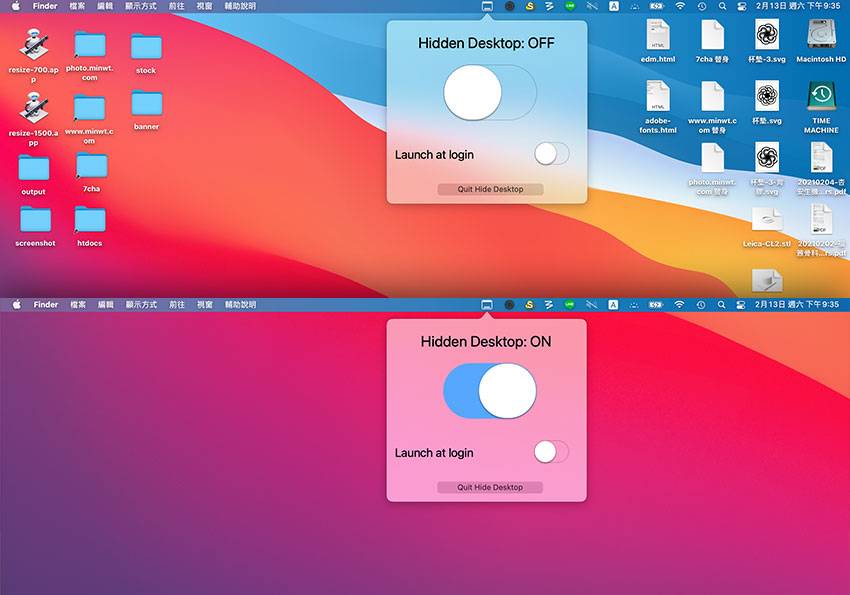Open Wi-Fi status icon in OFF screenshot menu bar
This screenshot has width=850, height=595.
pyautogui.click(x=680, y=7)
